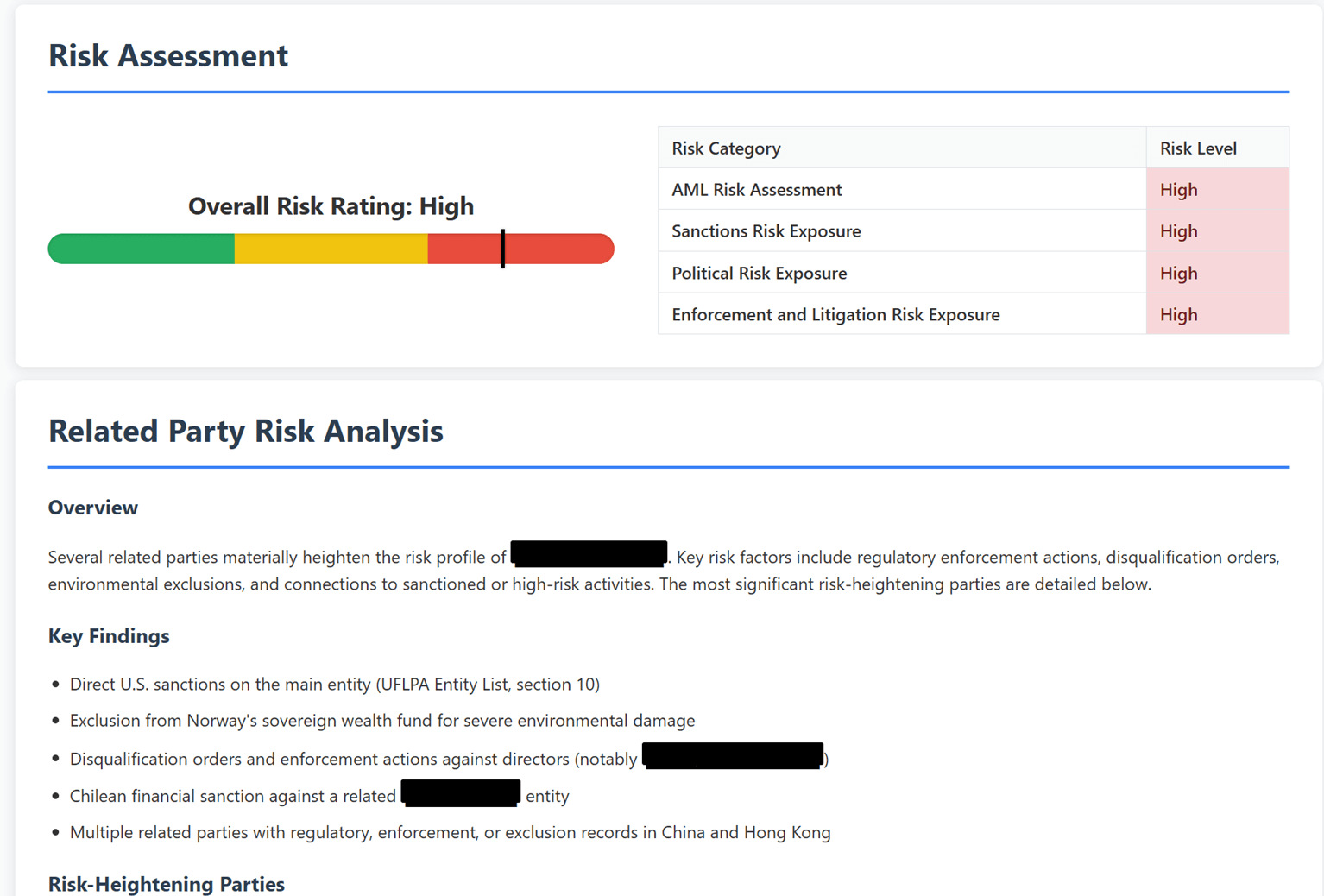1324x896 pixels.
Task: Click the UFLPA Entity List bullet point
Action: [x=335, y=684]
